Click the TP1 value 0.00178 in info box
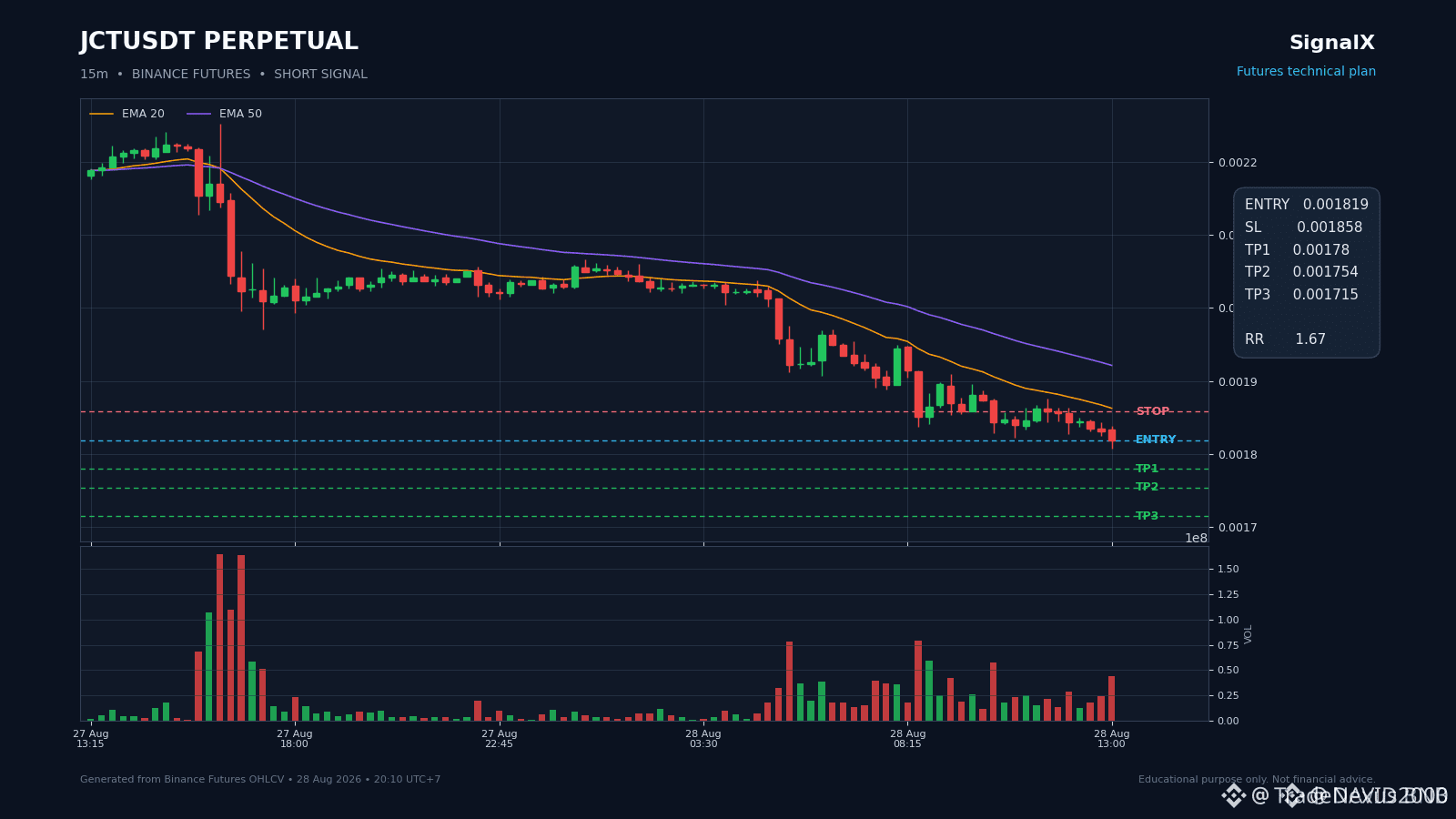 click(x=1321, y=250)
